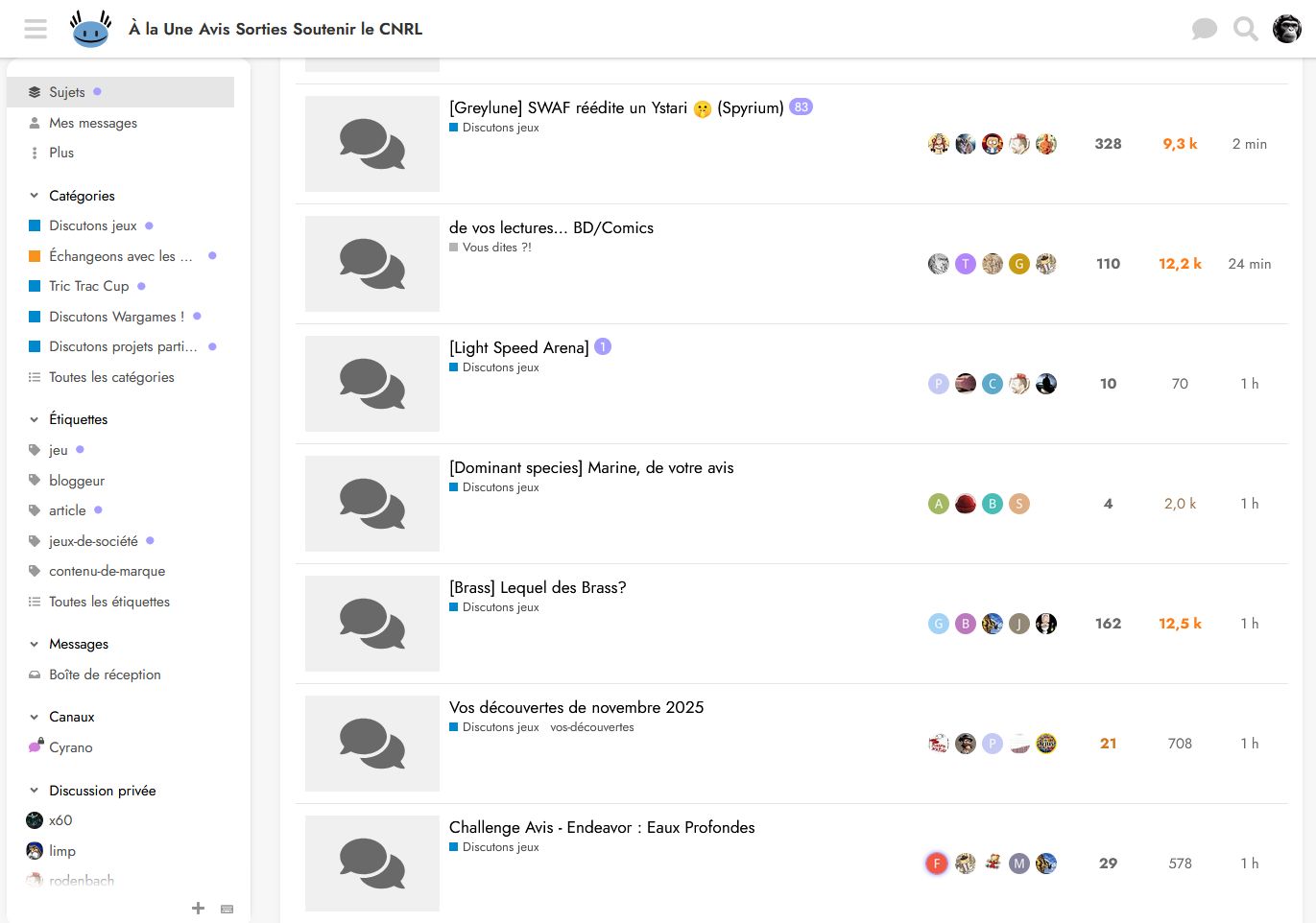Click the 'jeu' tag in sidebar
Viewport: 1316px width, 923px height.
click(59, 450)
